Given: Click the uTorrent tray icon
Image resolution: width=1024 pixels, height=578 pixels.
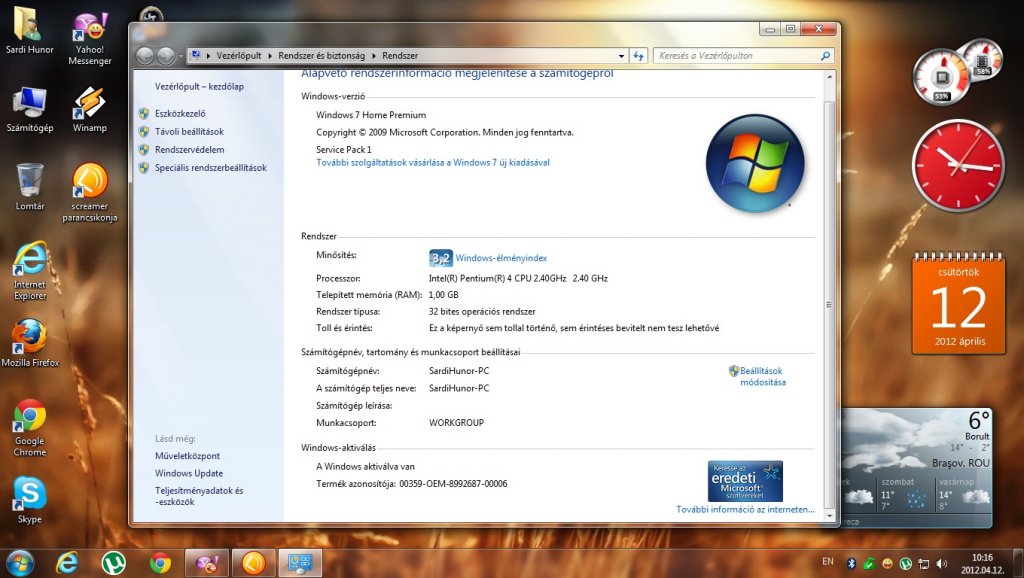Looking at the screenshot, I should coord(906,563).
